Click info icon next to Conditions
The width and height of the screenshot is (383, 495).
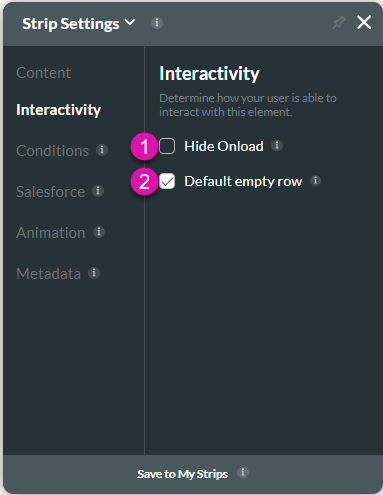[x=102, y=150]
